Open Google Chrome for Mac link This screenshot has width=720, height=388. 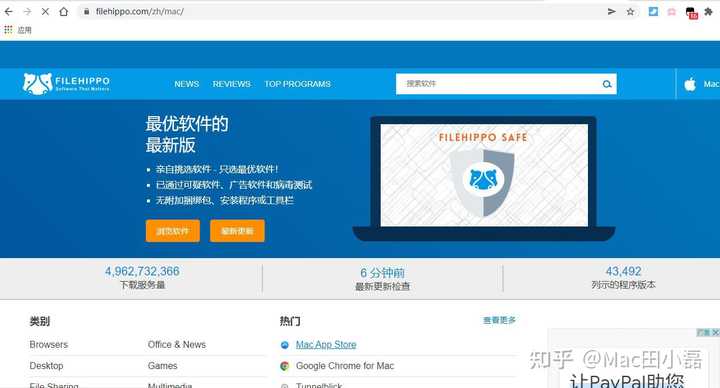click(x=345, y=366)
